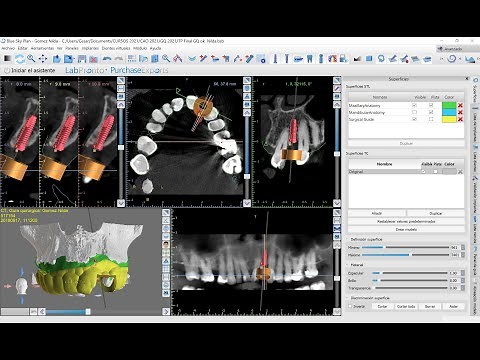Click the black brightness ramp toolbar icon
The width and height of the screenshot is (480, 360).
pos(357,59)
